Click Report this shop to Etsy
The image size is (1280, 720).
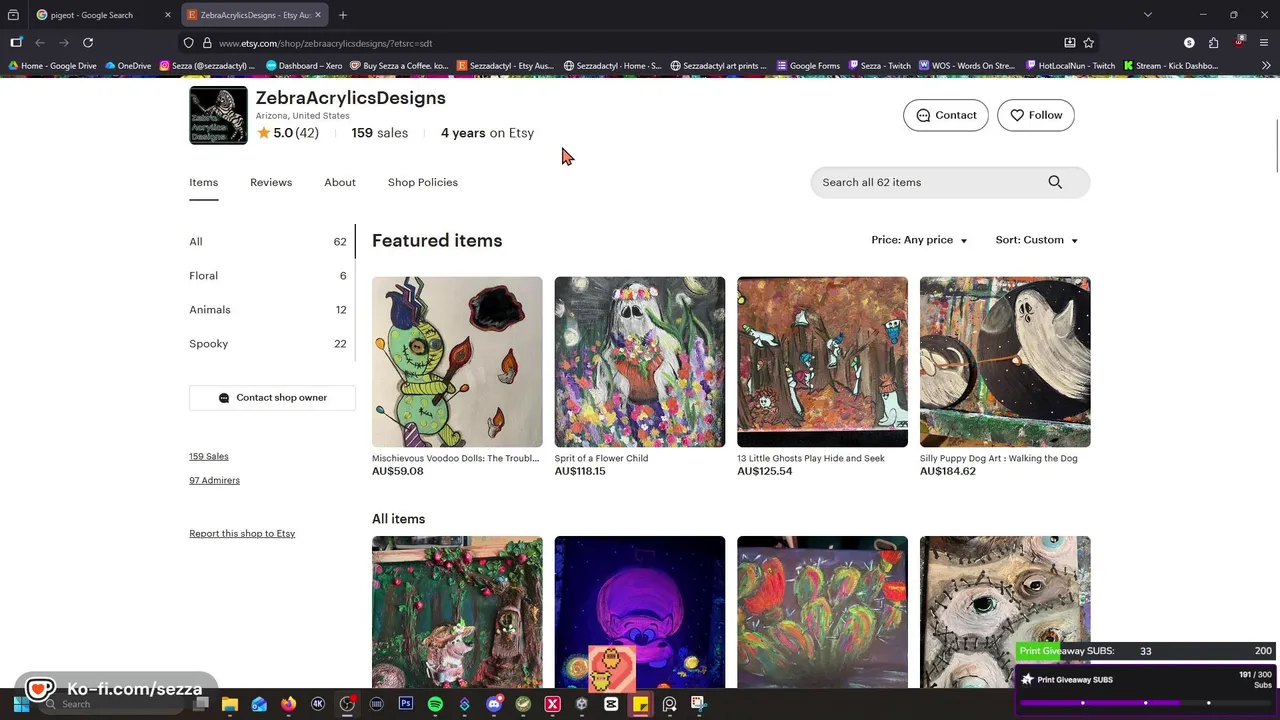242,533
